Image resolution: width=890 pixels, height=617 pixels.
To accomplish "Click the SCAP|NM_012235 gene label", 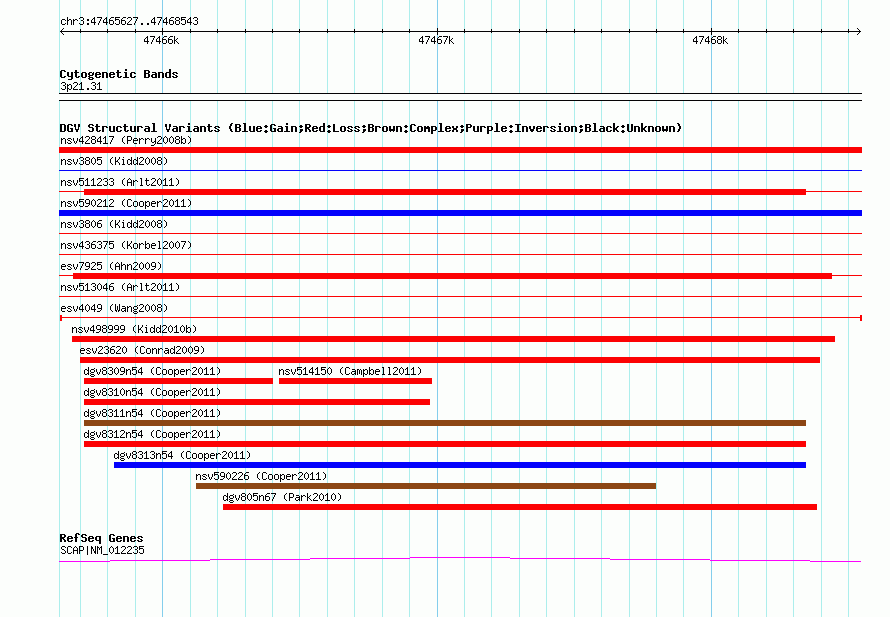I will (x=102, y=550).
